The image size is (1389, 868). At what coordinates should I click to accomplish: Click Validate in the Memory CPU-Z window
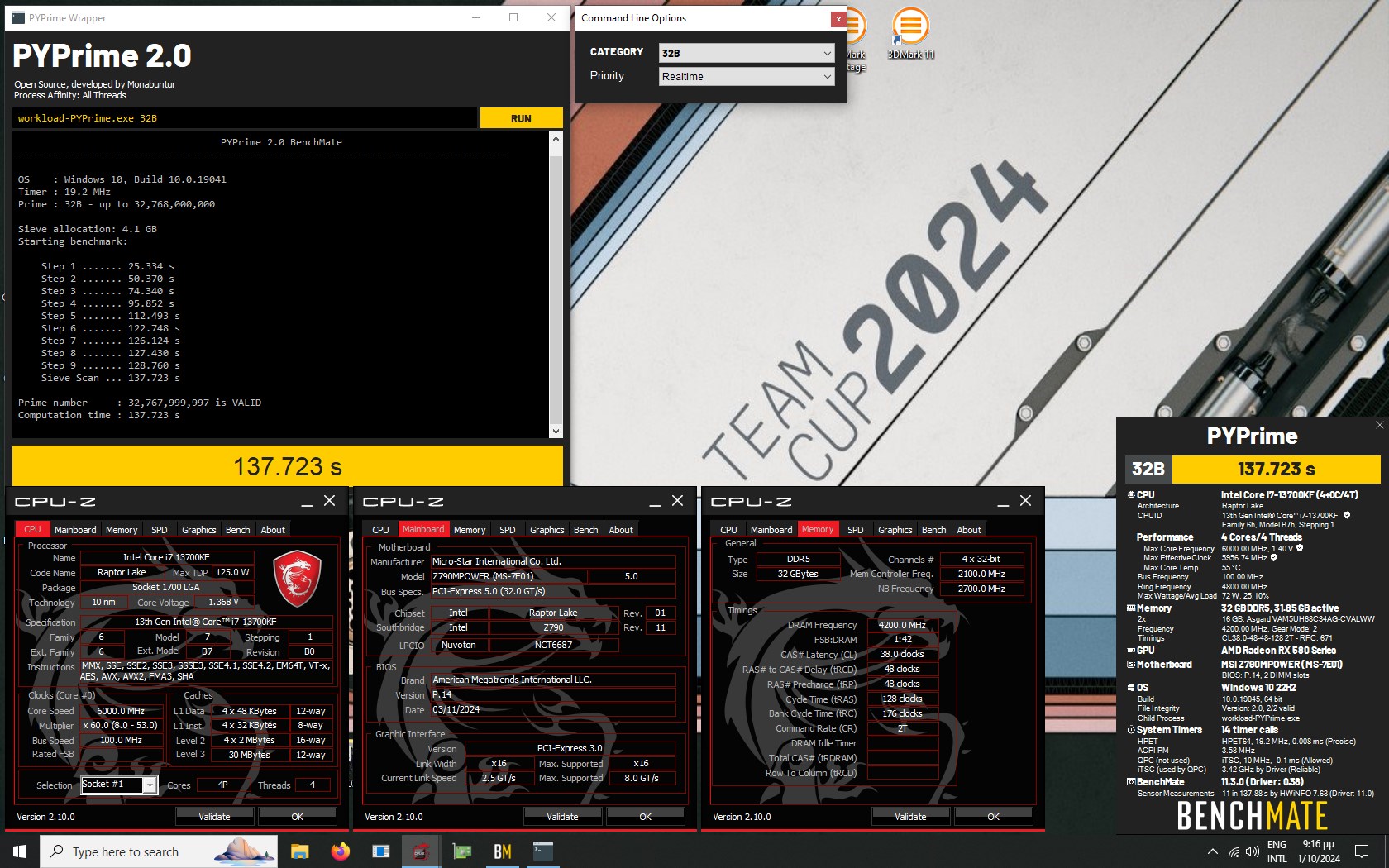pos(910,817)
